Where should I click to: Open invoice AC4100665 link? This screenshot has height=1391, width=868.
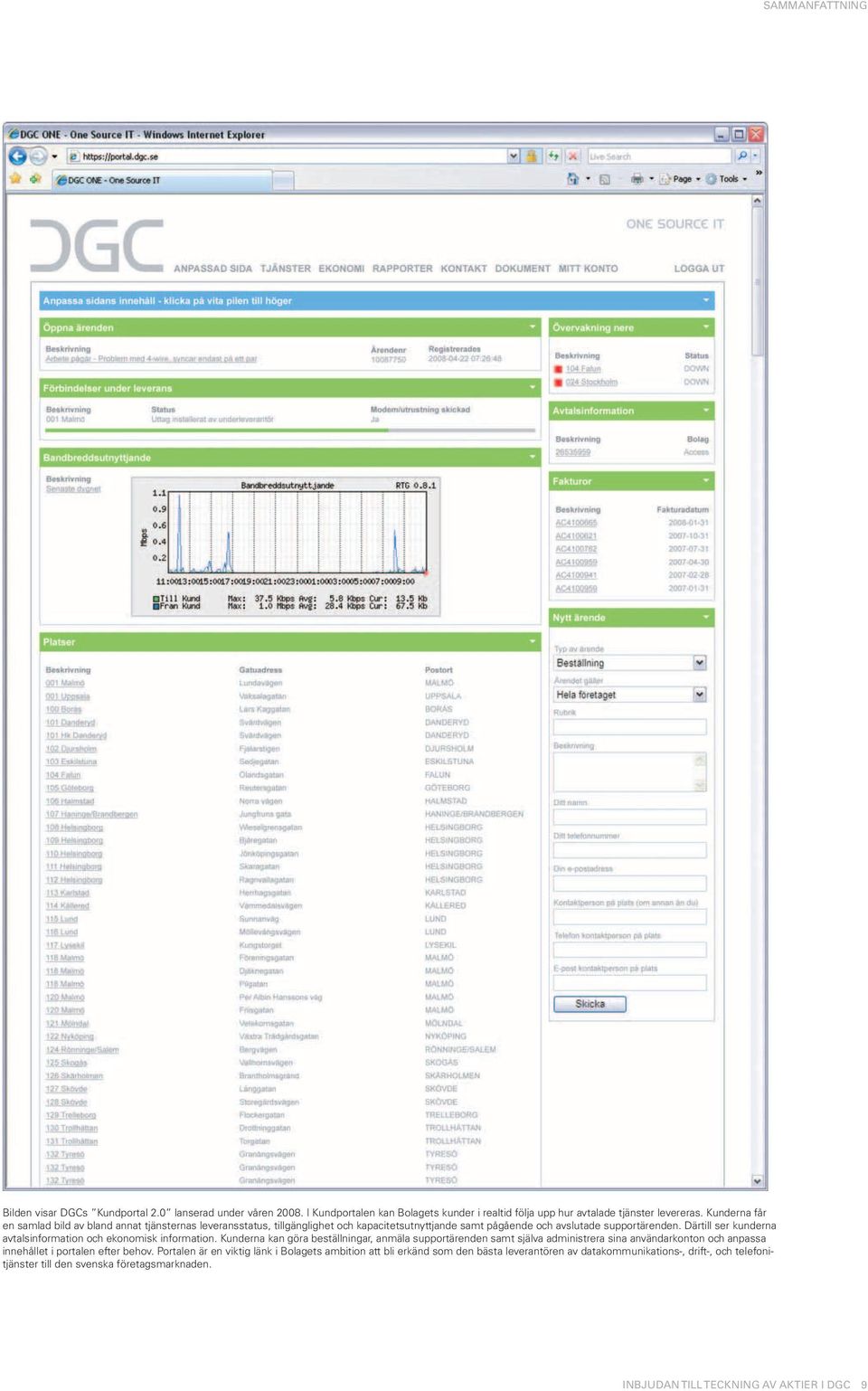point(576,523)
